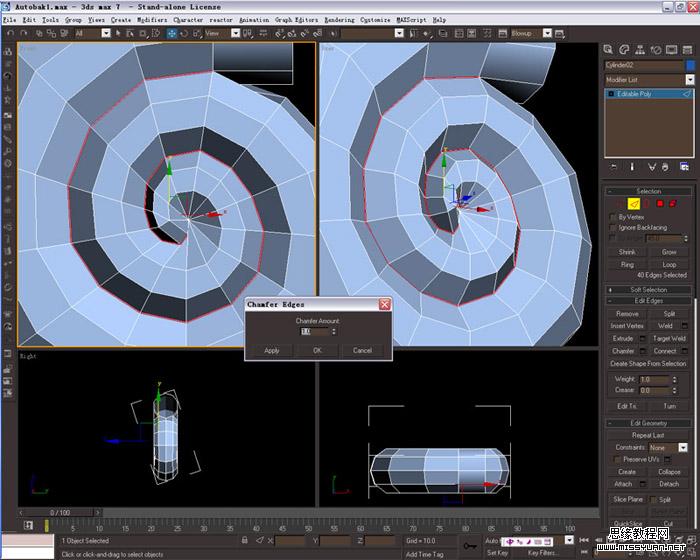700x560 pixels.
Task: Open the Motion command panel tab
Action: click(x=656, y=50)
